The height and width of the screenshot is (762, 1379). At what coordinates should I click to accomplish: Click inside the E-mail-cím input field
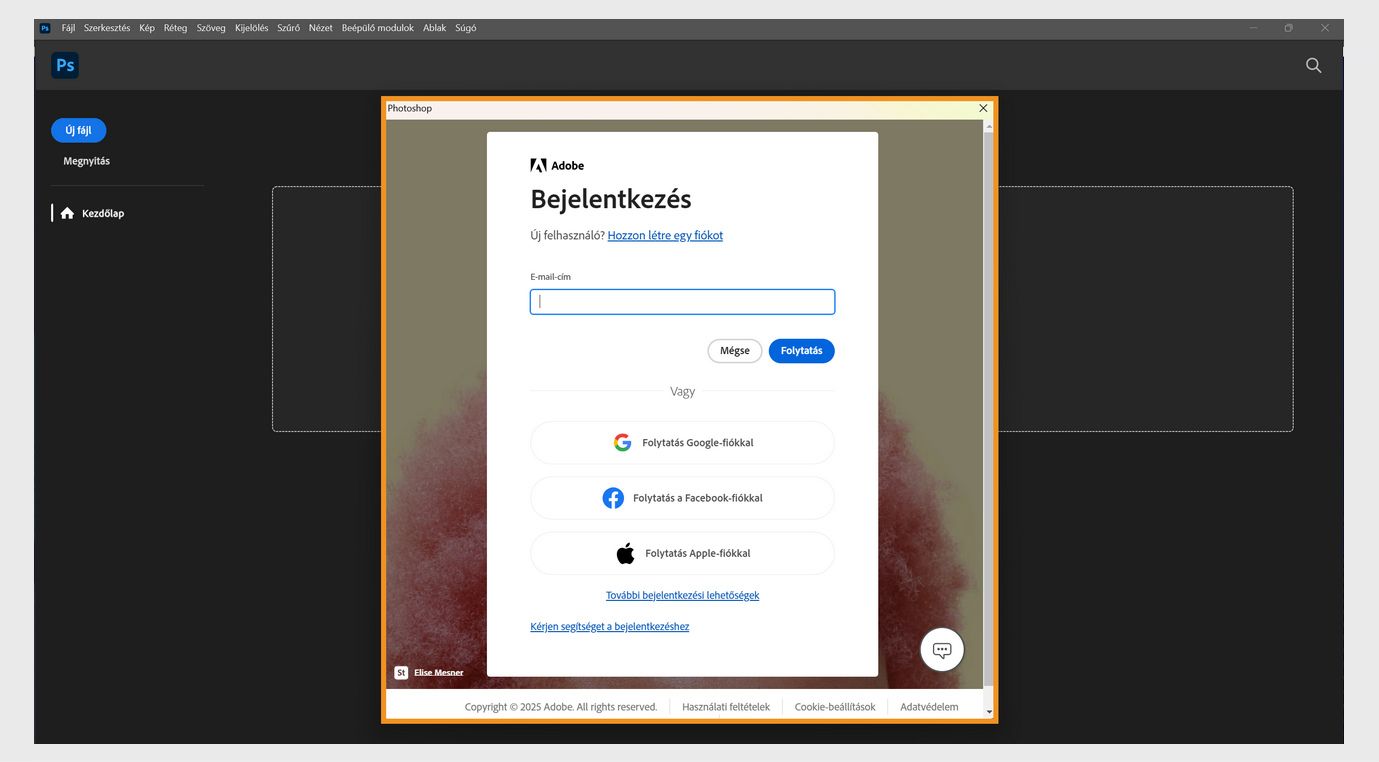coord(682,301)
